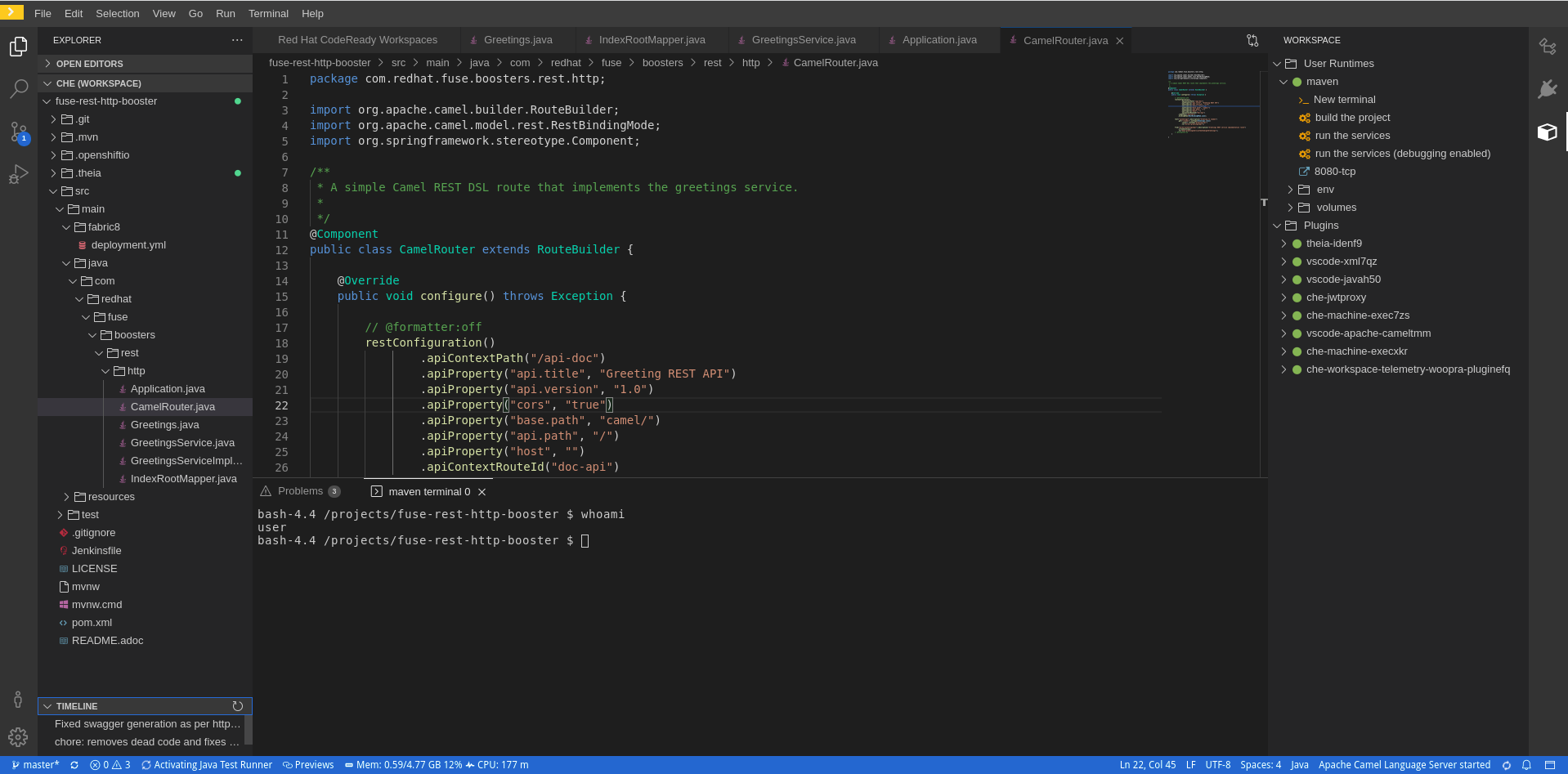Open the File menu

(43, 14)
